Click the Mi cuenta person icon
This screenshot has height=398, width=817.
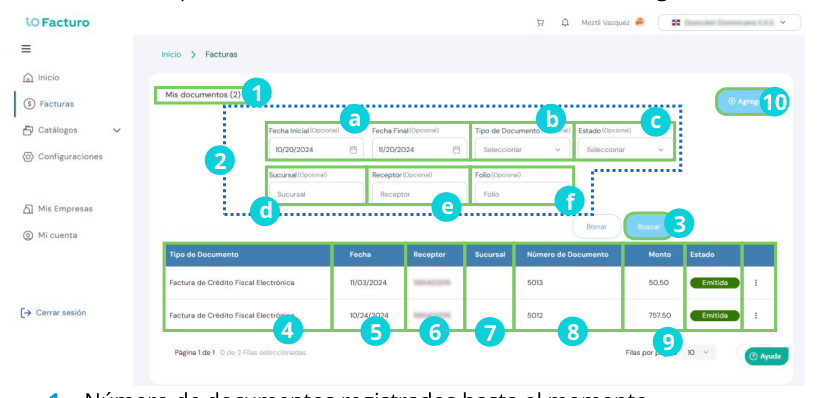[28, 235]
